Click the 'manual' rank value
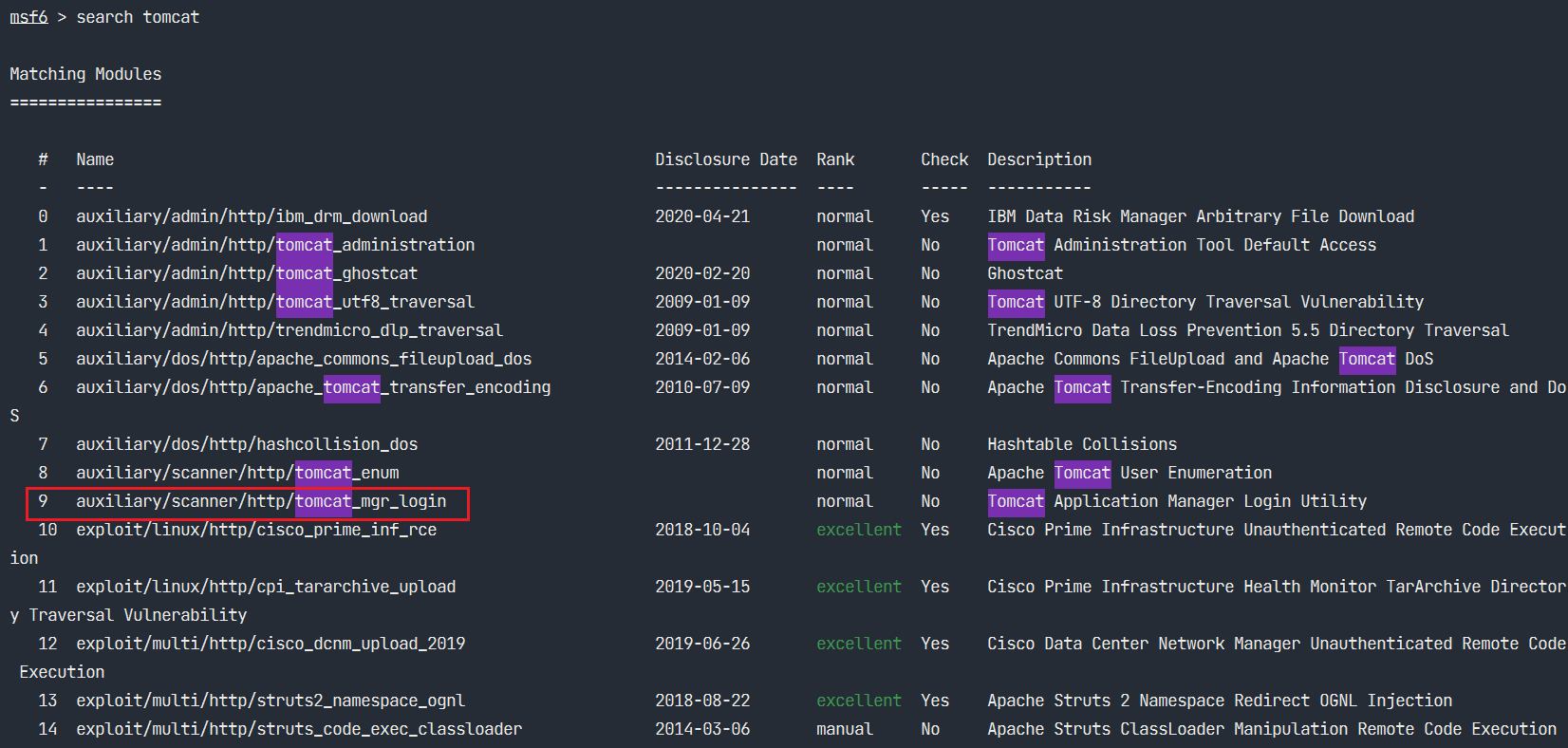This screenshot has width=1568, height=748. click(845, 729)
